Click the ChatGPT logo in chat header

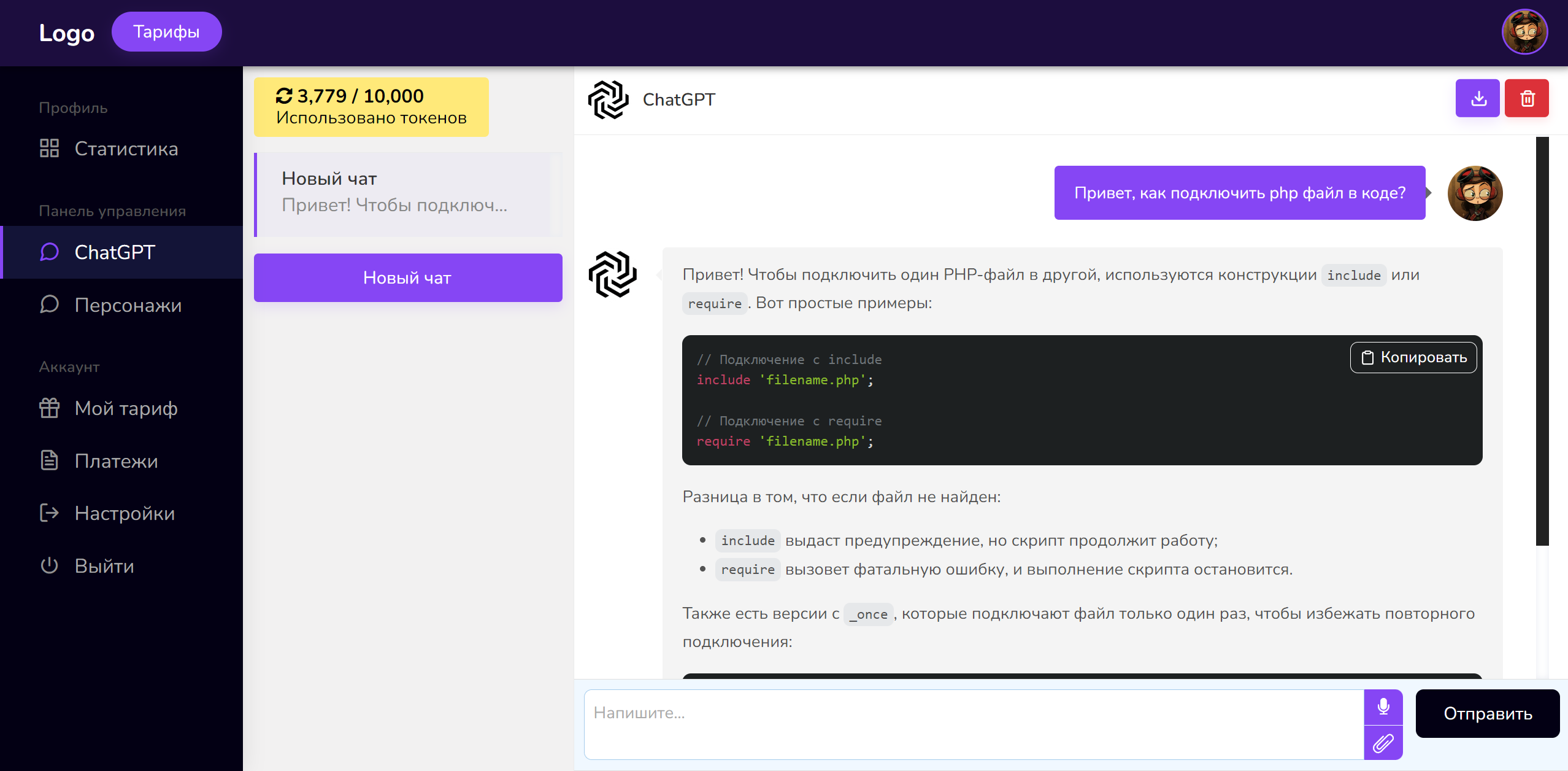coord(608,99)
